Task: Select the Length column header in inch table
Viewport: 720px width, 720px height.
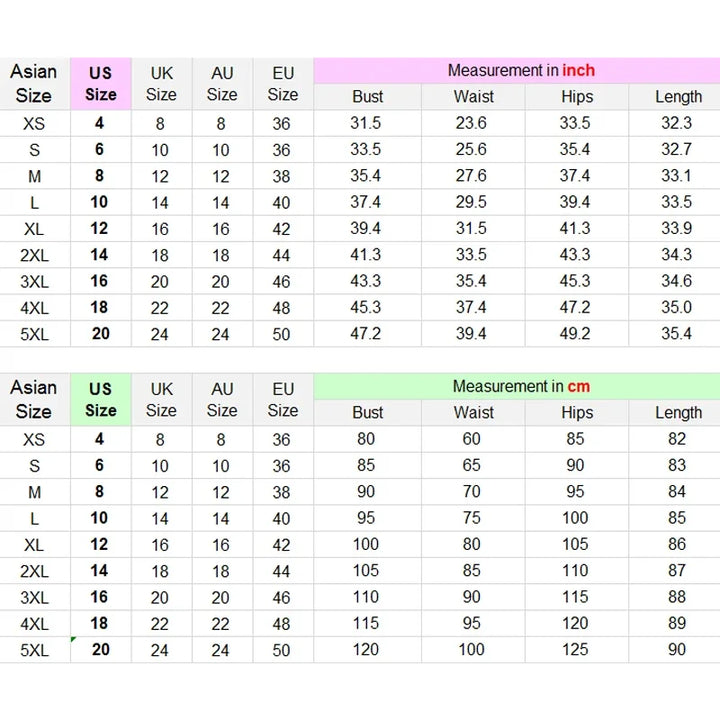Action: click(x=678, y=97)
